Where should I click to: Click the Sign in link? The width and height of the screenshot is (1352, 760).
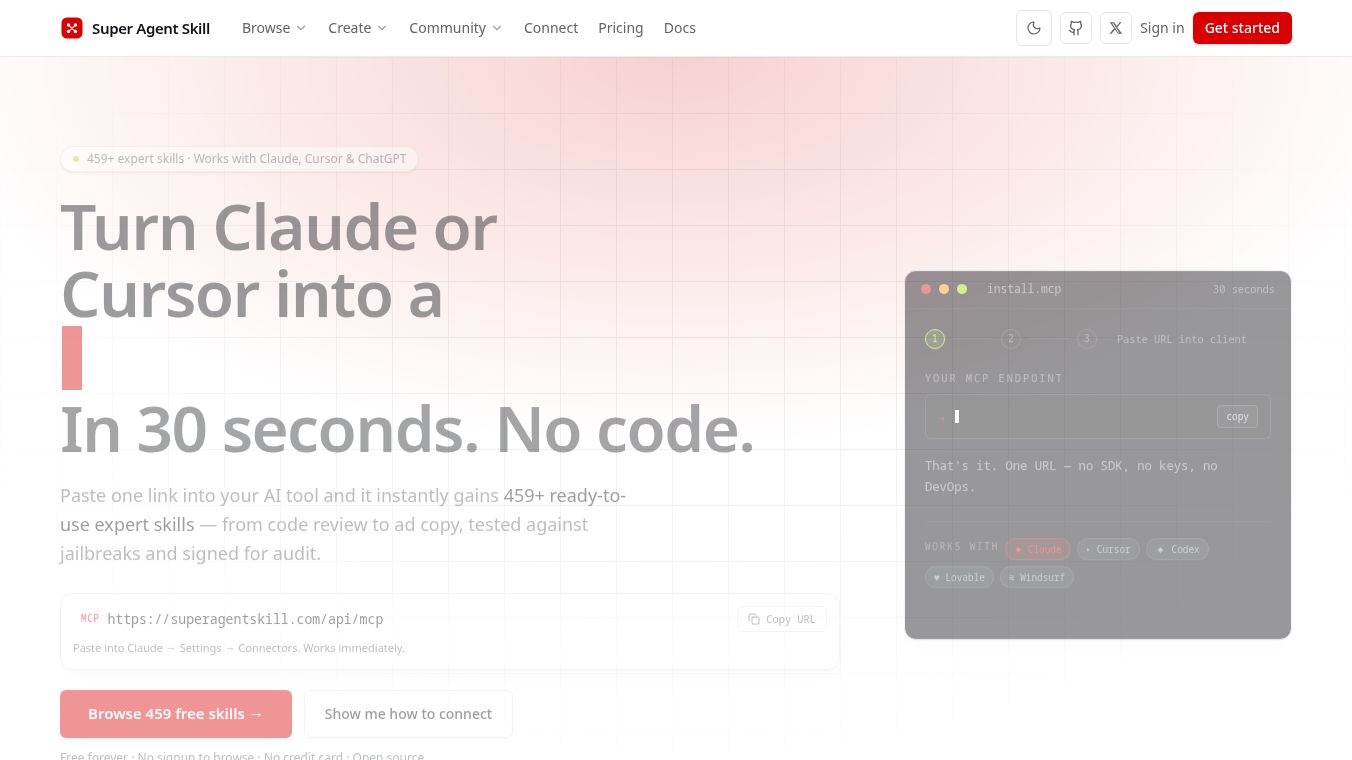tap(1162, 28)
